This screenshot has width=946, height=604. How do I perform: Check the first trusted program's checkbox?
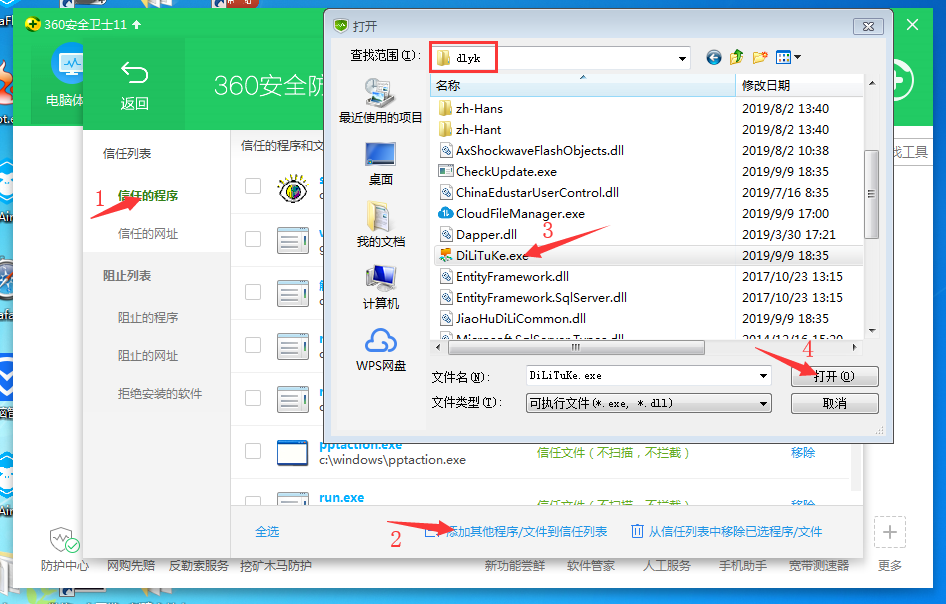(x=253, y=186)
